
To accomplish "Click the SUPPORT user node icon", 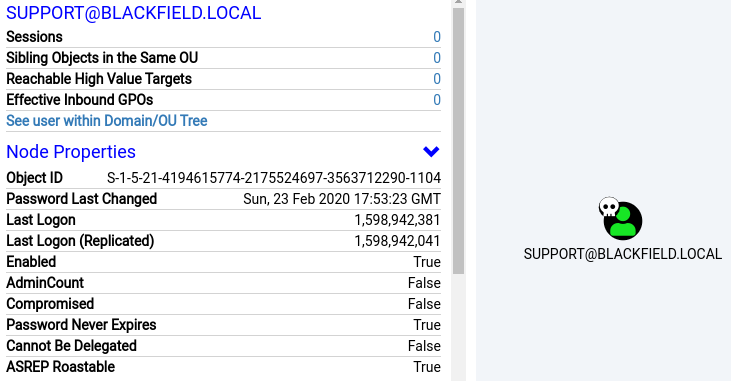I will (x=623, y=221).
